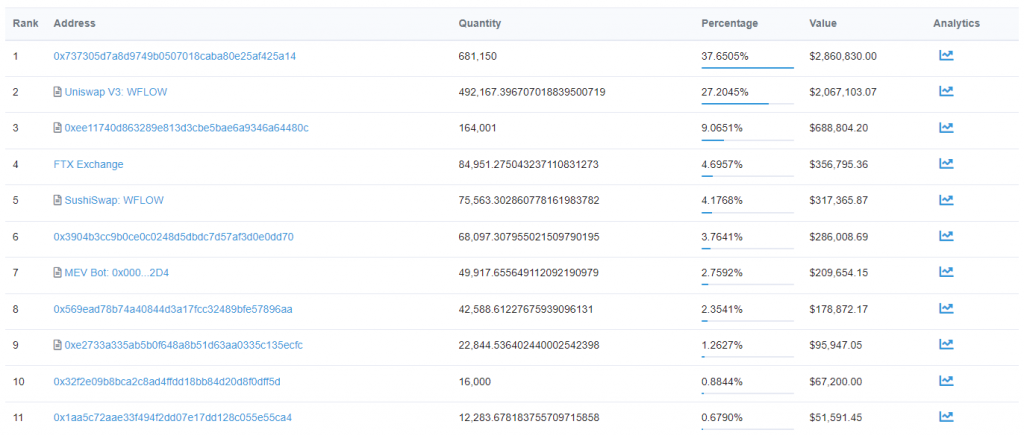1024x436 pixels.
Task: Open address 0x569ead78b74a40844d3a17fcc32489bfe57896aa
Action: [172, 309]
